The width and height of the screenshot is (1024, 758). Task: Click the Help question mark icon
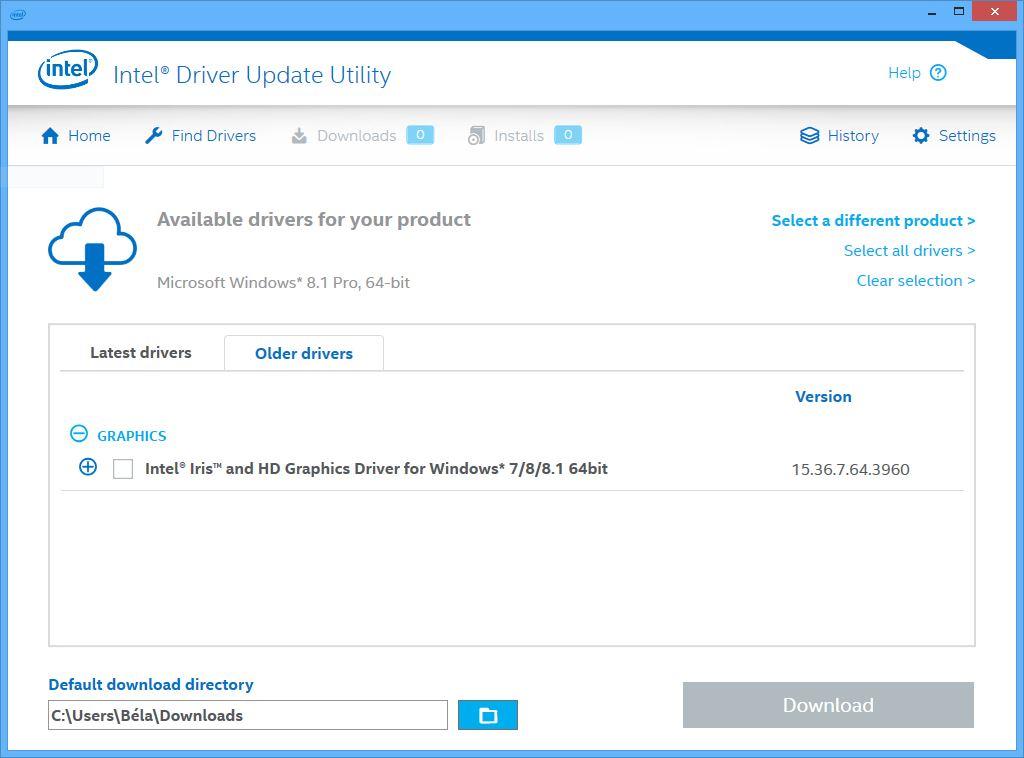(x=938, y=72)
